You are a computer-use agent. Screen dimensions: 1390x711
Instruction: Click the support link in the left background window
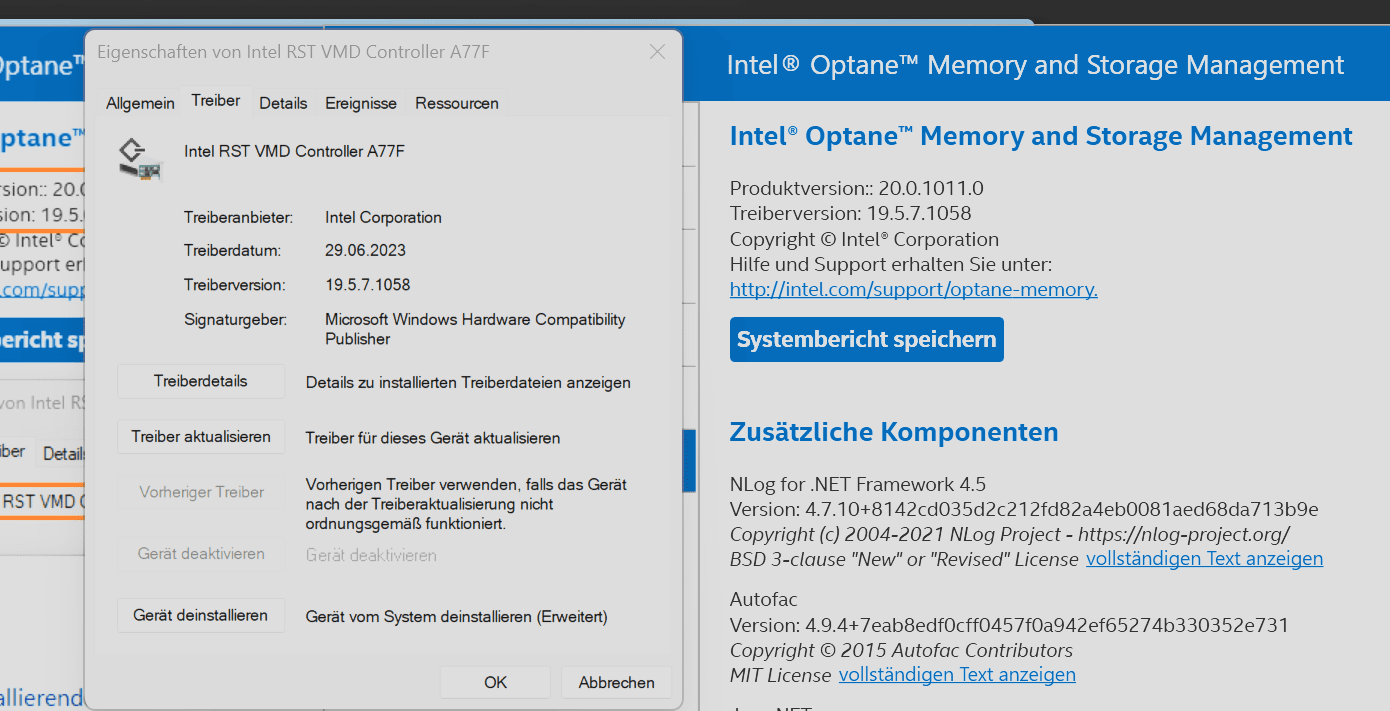click(x=42, y=290)
